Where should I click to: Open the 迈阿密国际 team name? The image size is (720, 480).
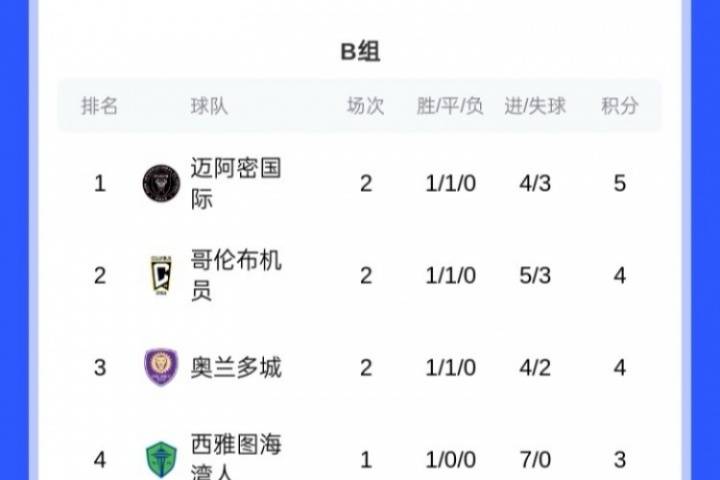click(x=236, y=183)
